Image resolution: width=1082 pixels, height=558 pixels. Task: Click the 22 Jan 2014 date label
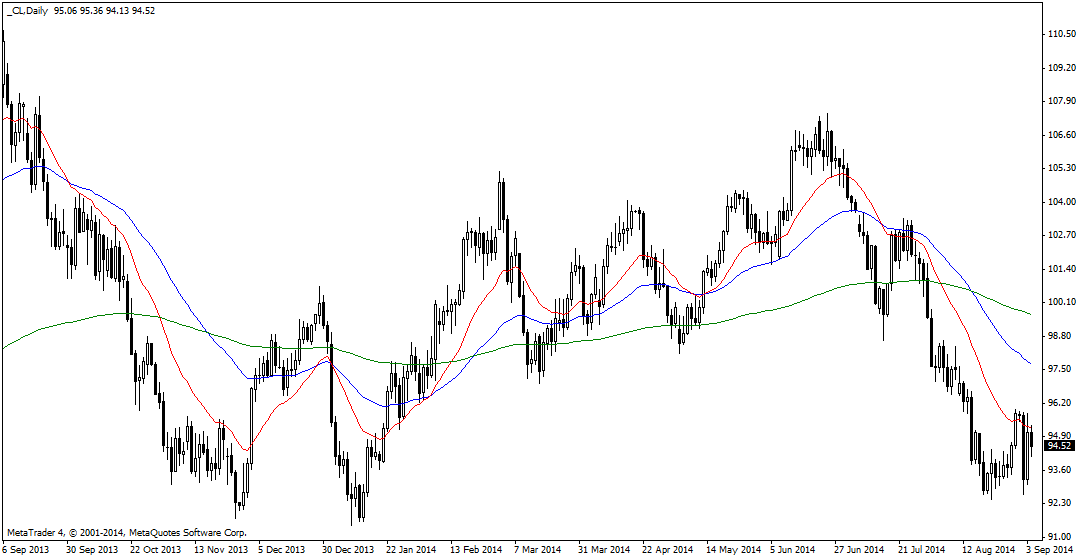click(411, 550)
